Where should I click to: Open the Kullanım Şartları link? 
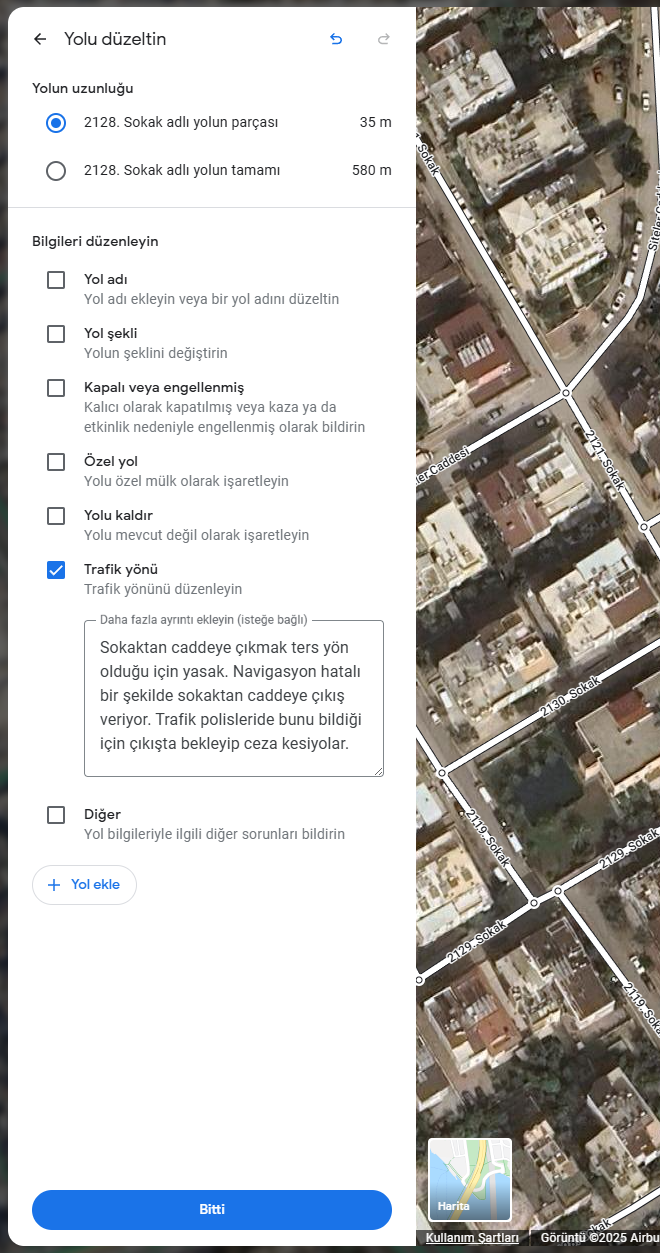point(472,1238)
